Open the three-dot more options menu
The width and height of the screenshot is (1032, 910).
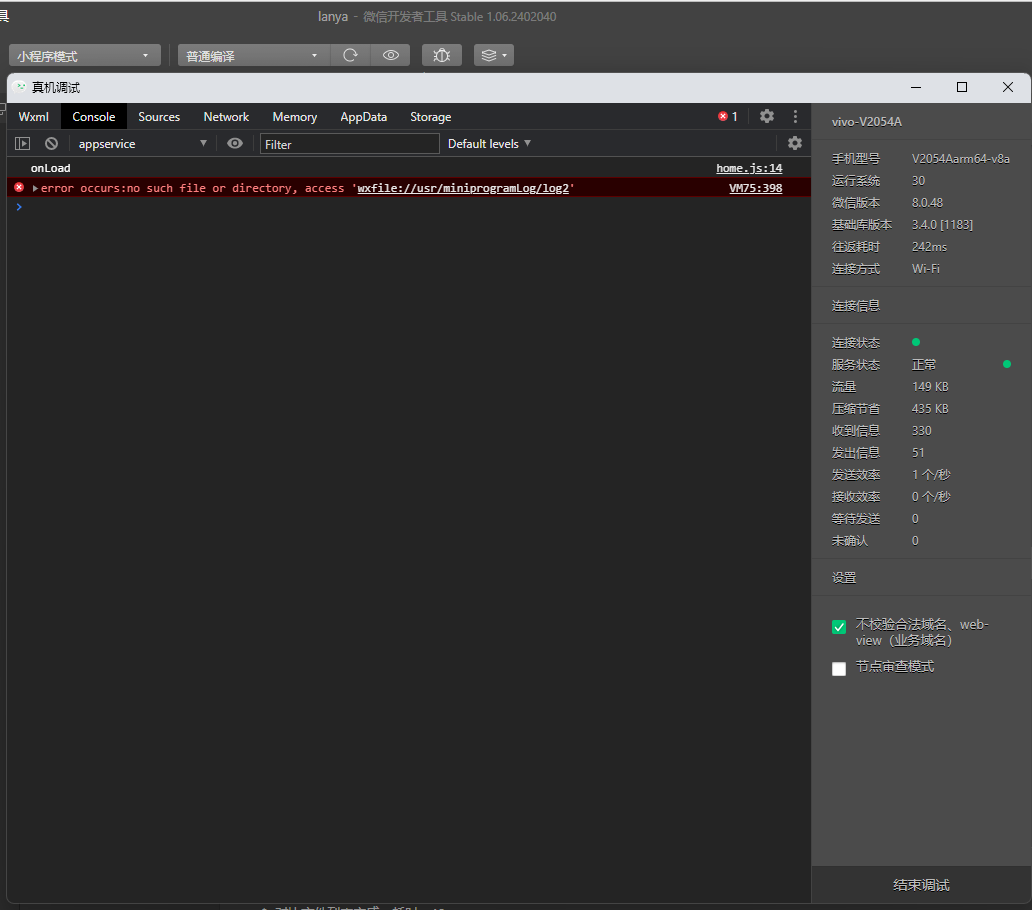[x=795, y=116]
